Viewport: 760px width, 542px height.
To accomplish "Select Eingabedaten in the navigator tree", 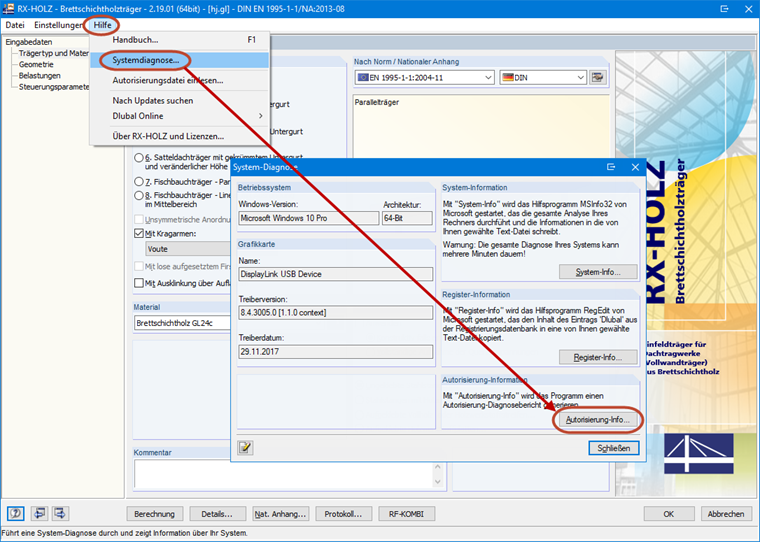I will [29, 42].
